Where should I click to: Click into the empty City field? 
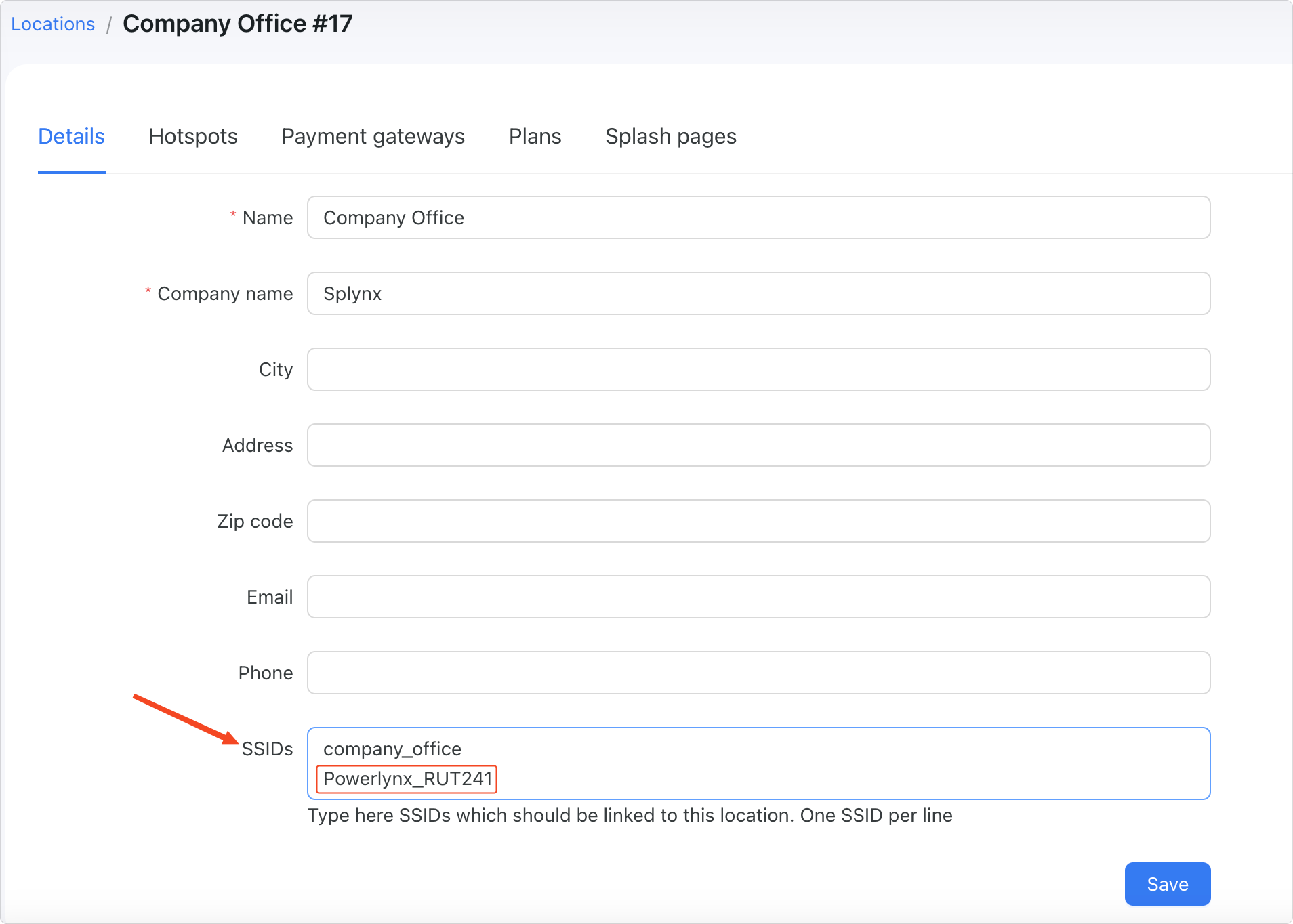tap(758, 369)
